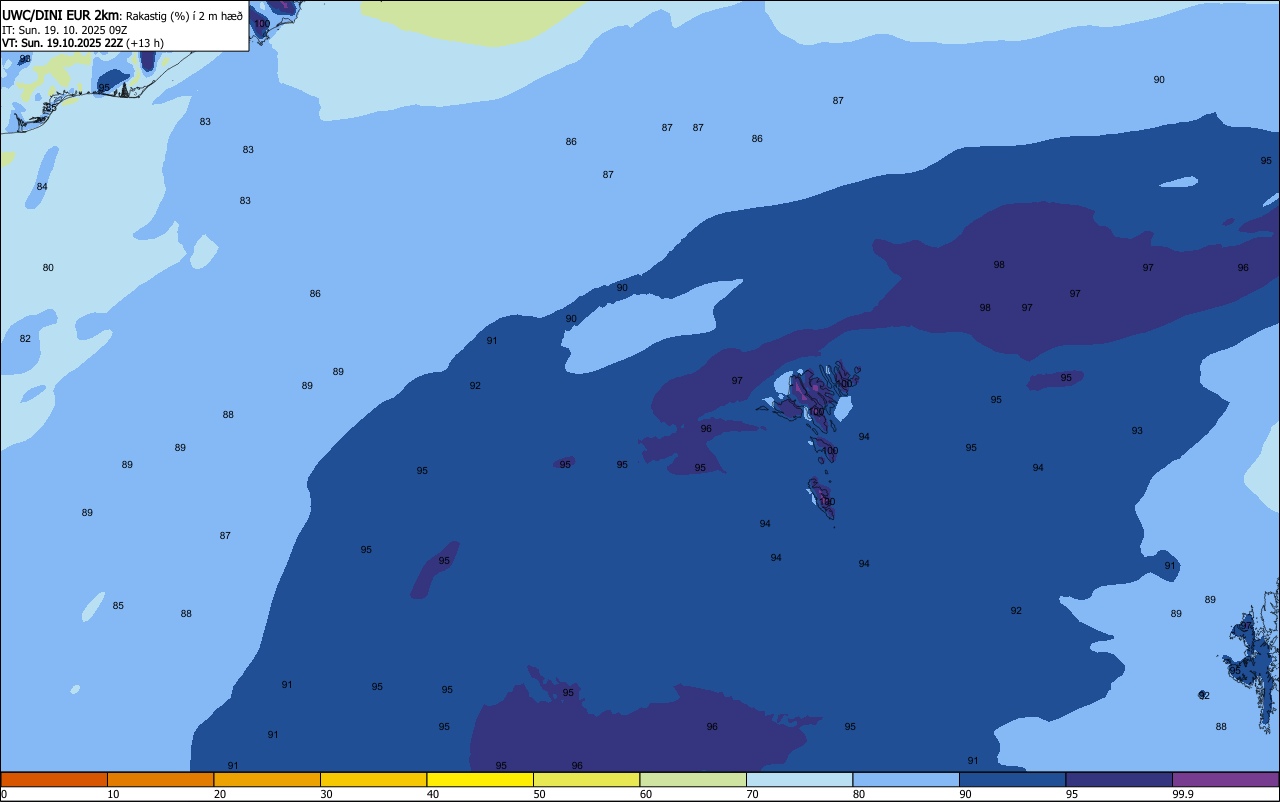Select the 'Rakastig (%) í 2 m hæð' label
This screenshot has height=802, width=1280.
(x=184, y=17)
